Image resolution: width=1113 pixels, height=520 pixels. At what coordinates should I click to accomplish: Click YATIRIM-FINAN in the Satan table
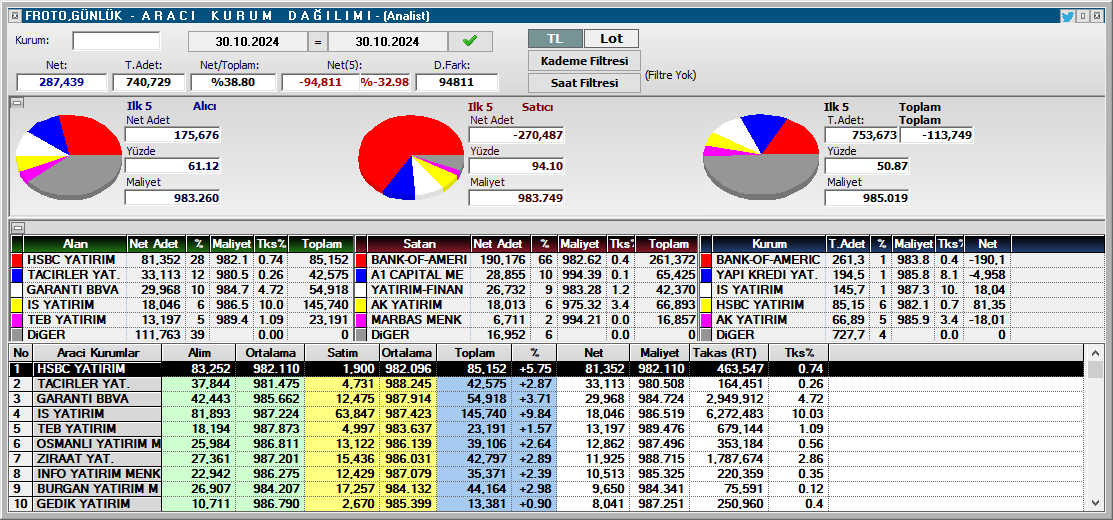(417, 289)
